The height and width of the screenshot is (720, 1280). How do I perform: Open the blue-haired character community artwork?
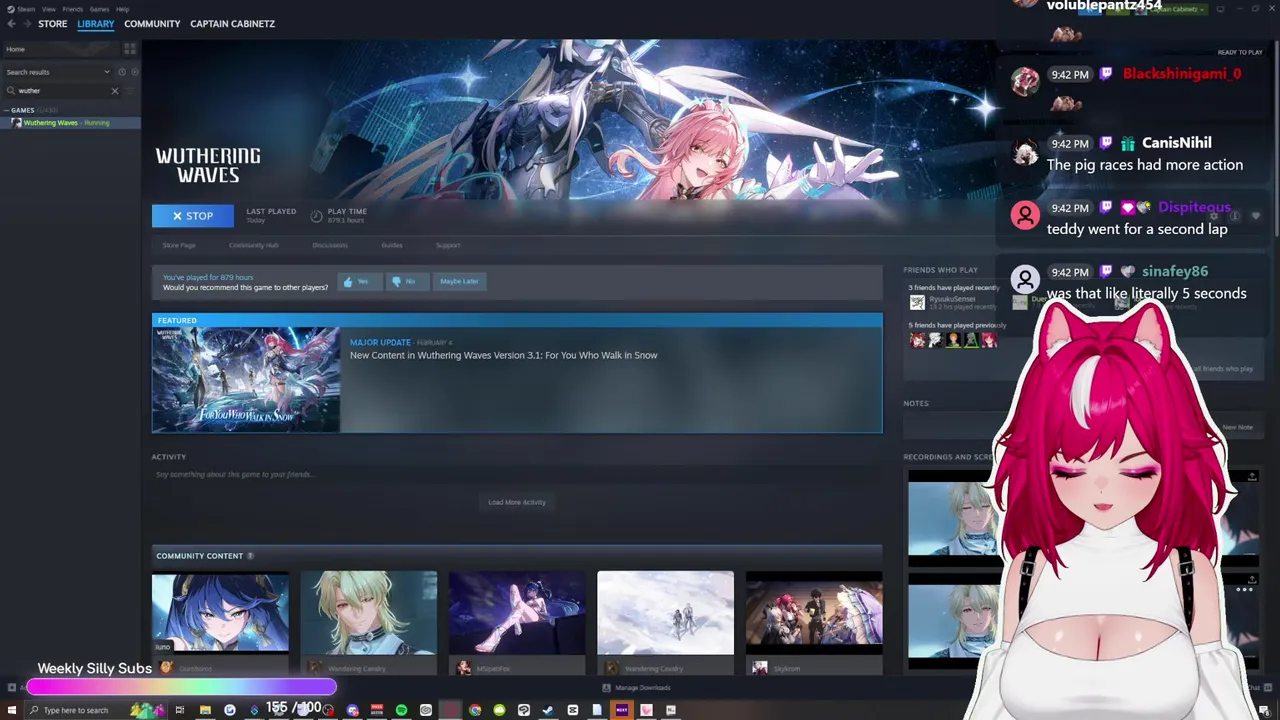[220, 613]
